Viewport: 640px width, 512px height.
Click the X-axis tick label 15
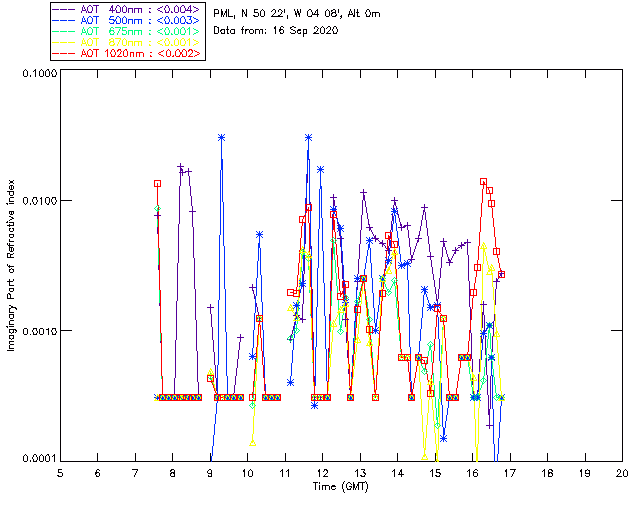[x=435, y=473]
